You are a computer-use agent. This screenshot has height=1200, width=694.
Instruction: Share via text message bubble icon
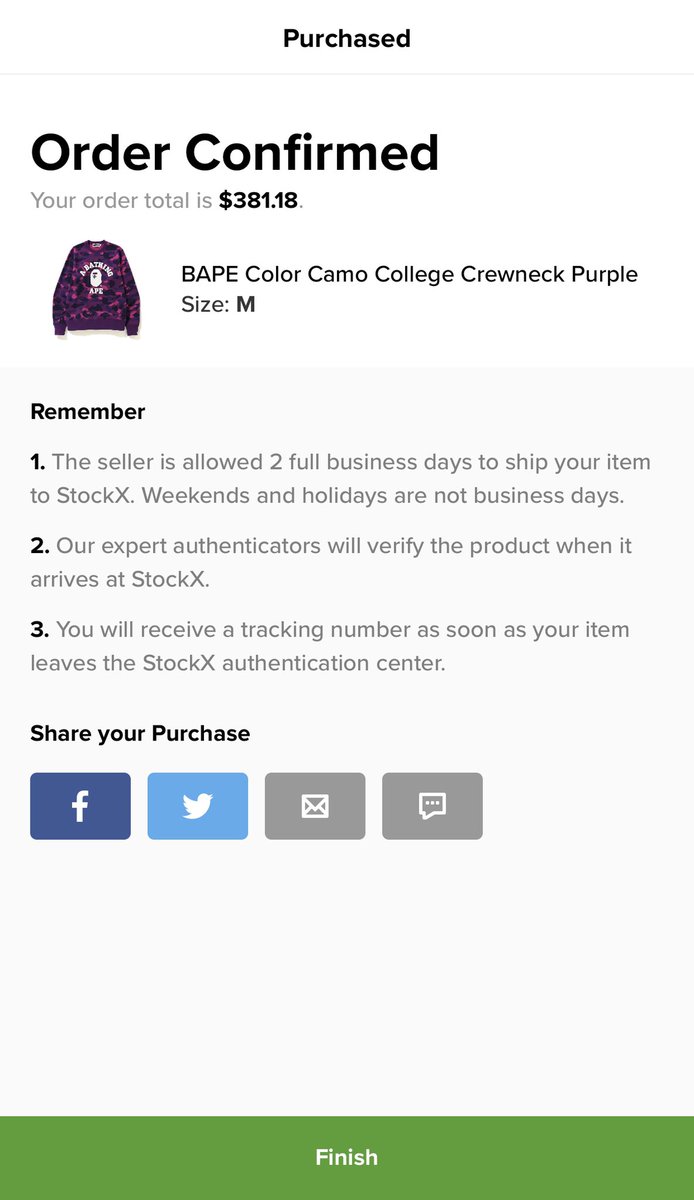click(x=432, y=806)
